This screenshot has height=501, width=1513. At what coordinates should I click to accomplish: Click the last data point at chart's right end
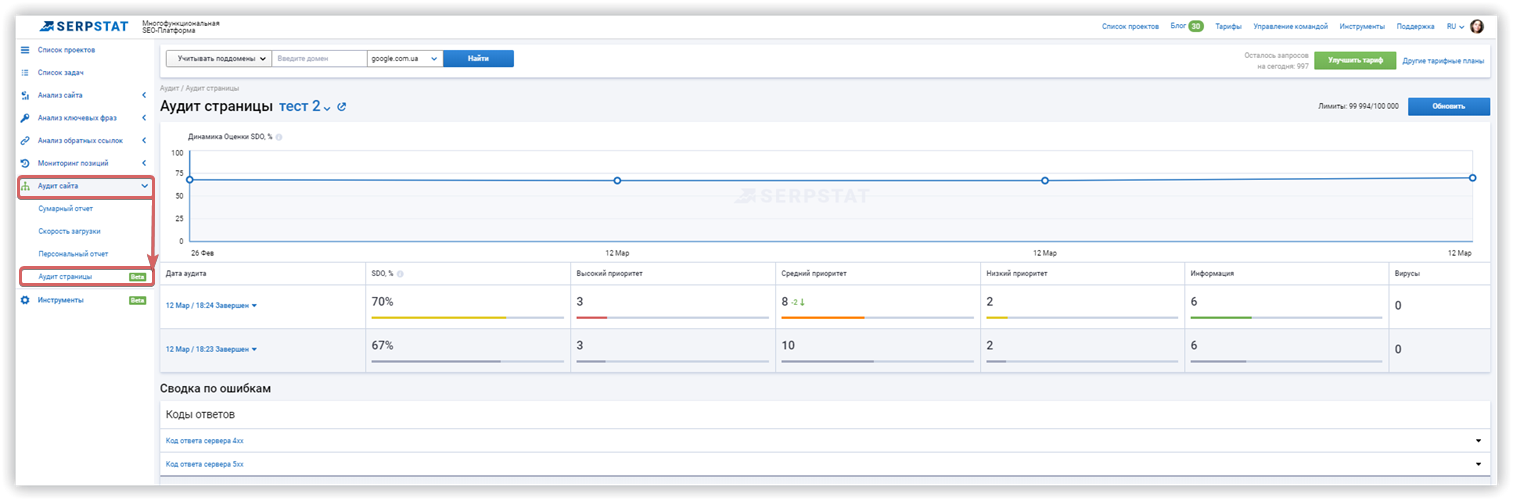(1472, 177)
